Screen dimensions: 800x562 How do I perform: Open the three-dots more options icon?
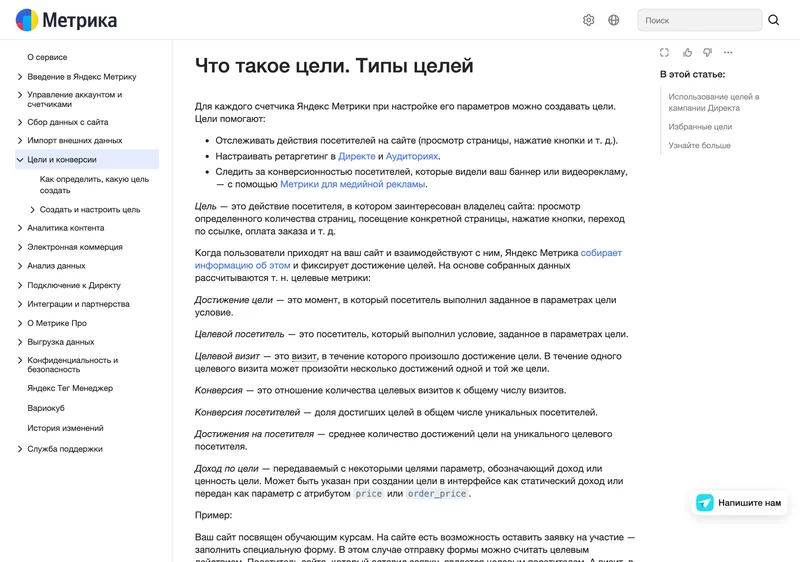point(728,53)
